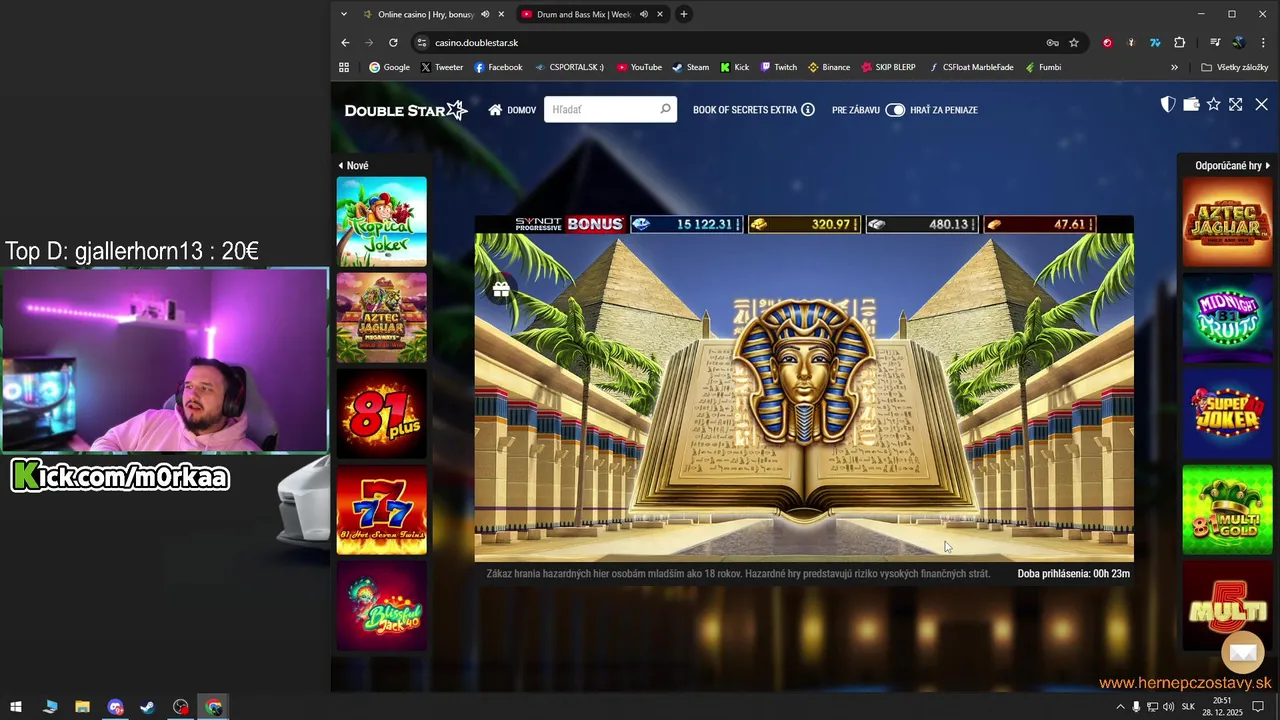Screen dimensions: 1280x720
Task: Open Všetky záložky bookmarks folder
Action: pos(1235,67)
